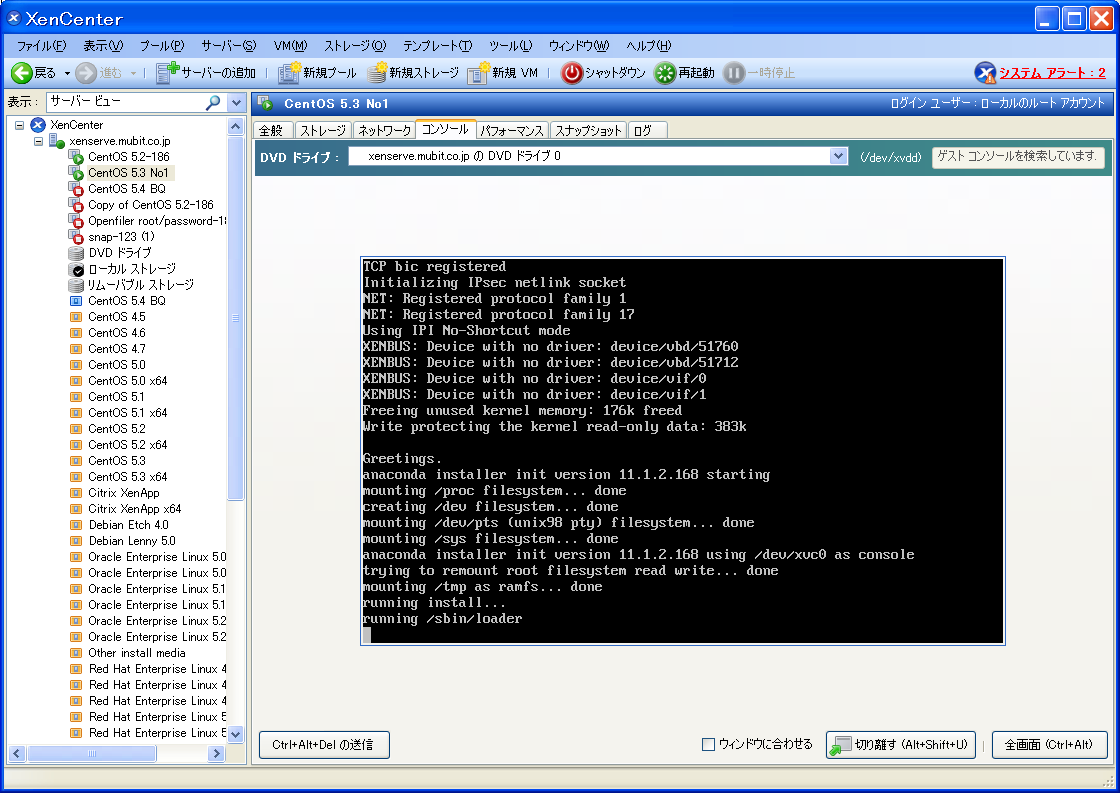Click the CentOS 5.3 No1 header VM icon
Viewport: 1120px width, 793px height.
pos(266,103)
